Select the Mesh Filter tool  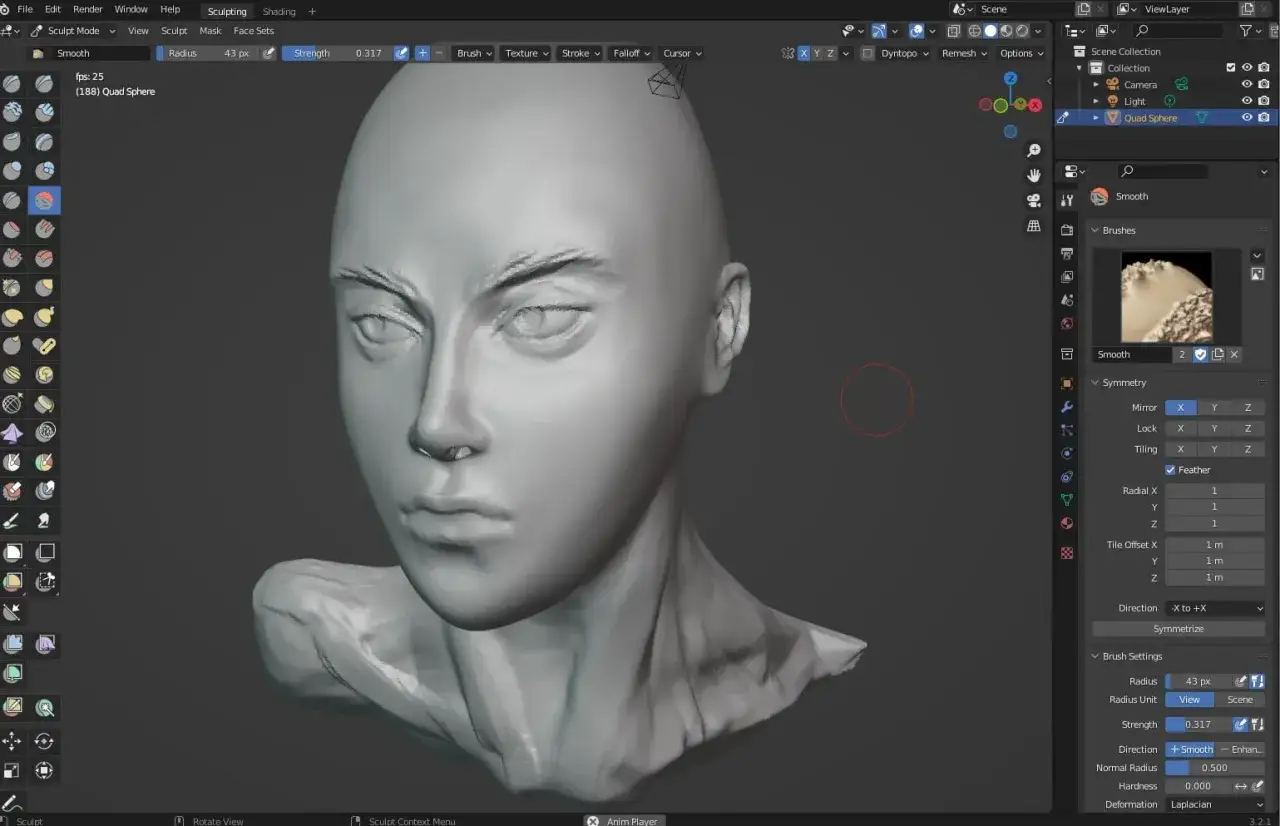coord(12,644)
